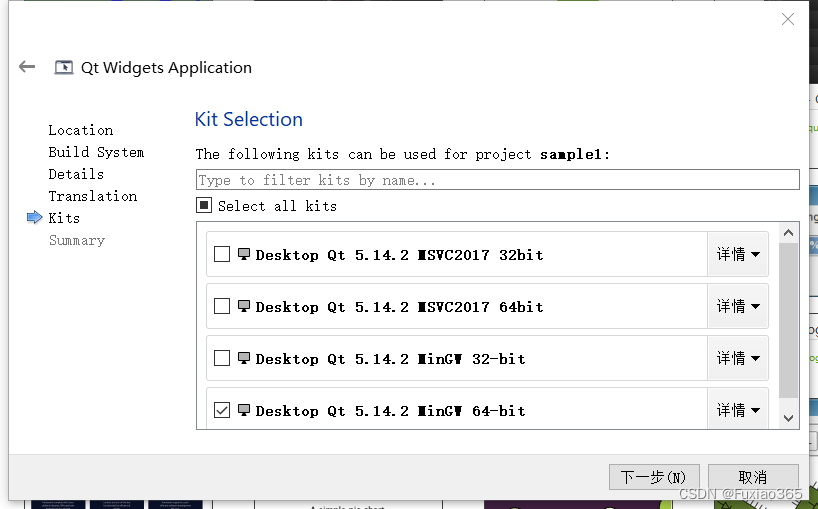Click the monitor icon for MSVC2017 32bit kit
Viewport: 818px width, 509px height.
(x=244, y=254)
